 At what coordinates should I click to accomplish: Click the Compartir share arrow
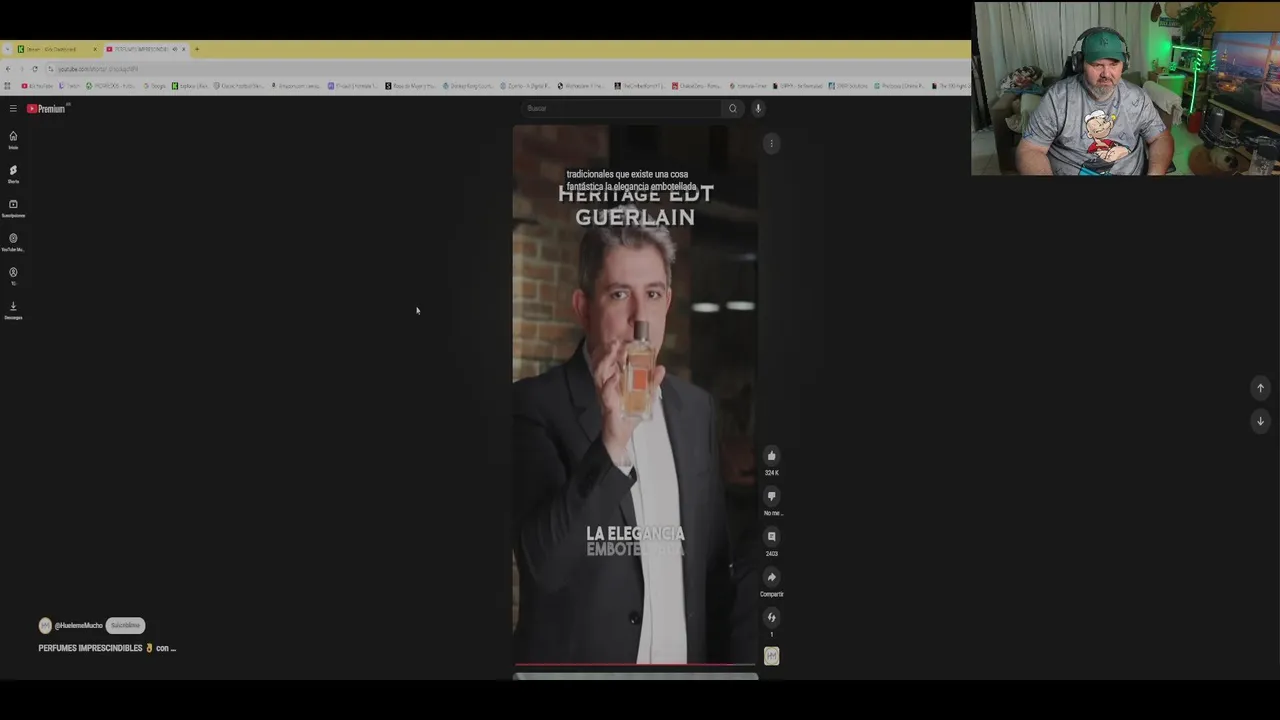coord(771,577)
